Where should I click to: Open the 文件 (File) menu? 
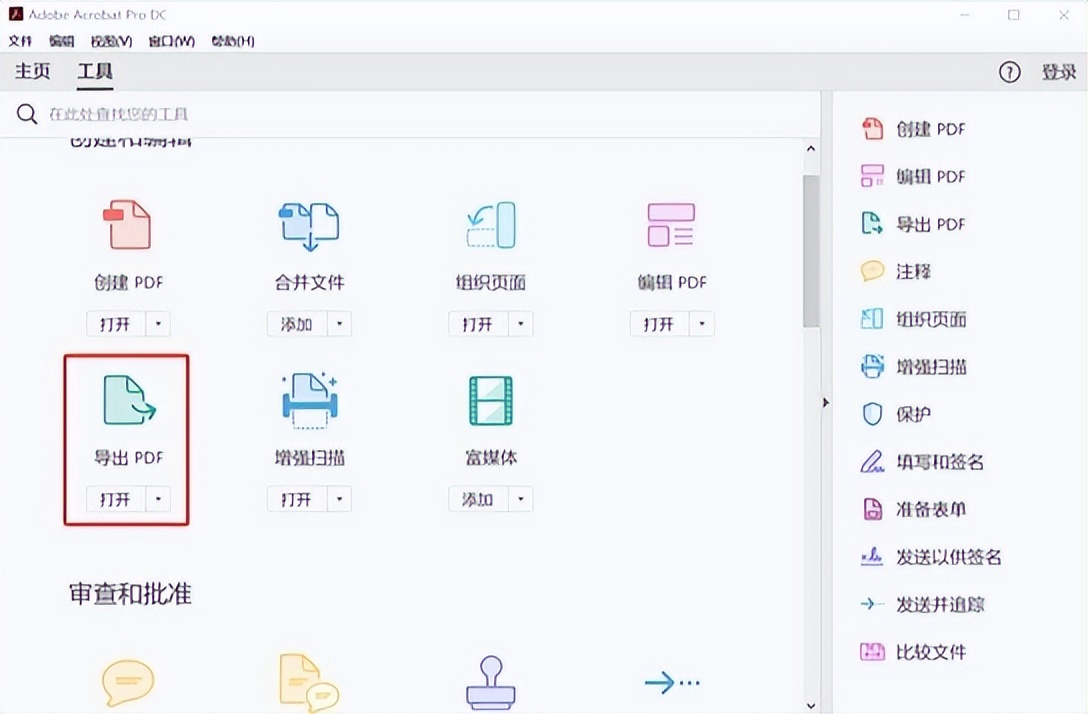[x=21, y=41]
